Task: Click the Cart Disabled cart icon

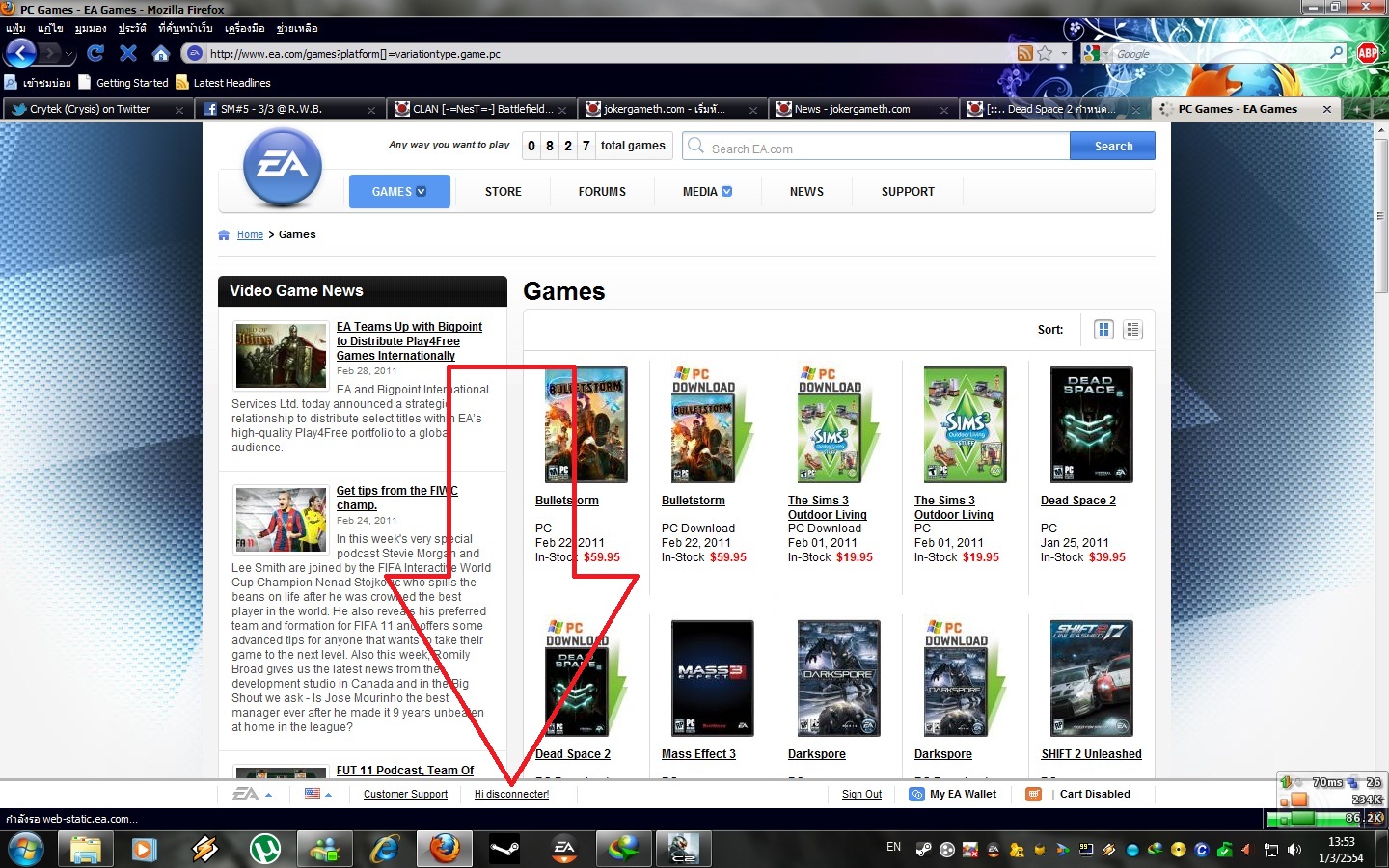Action: coord(1034,795)
